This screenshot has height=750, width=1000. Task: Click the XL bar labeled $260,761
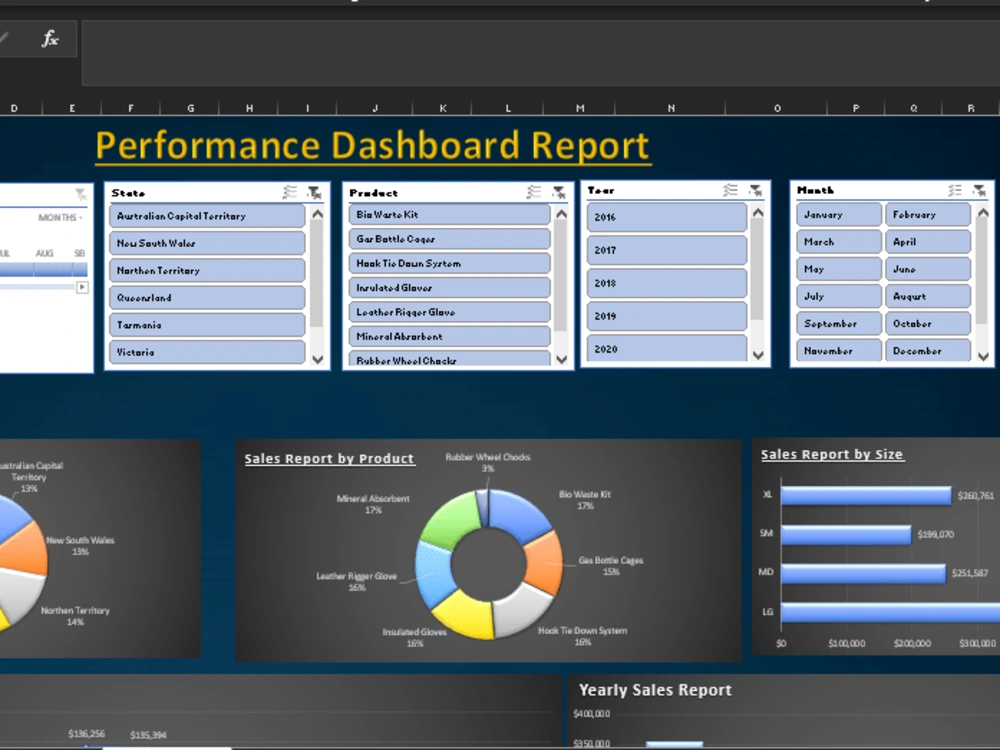pos(866,496)
